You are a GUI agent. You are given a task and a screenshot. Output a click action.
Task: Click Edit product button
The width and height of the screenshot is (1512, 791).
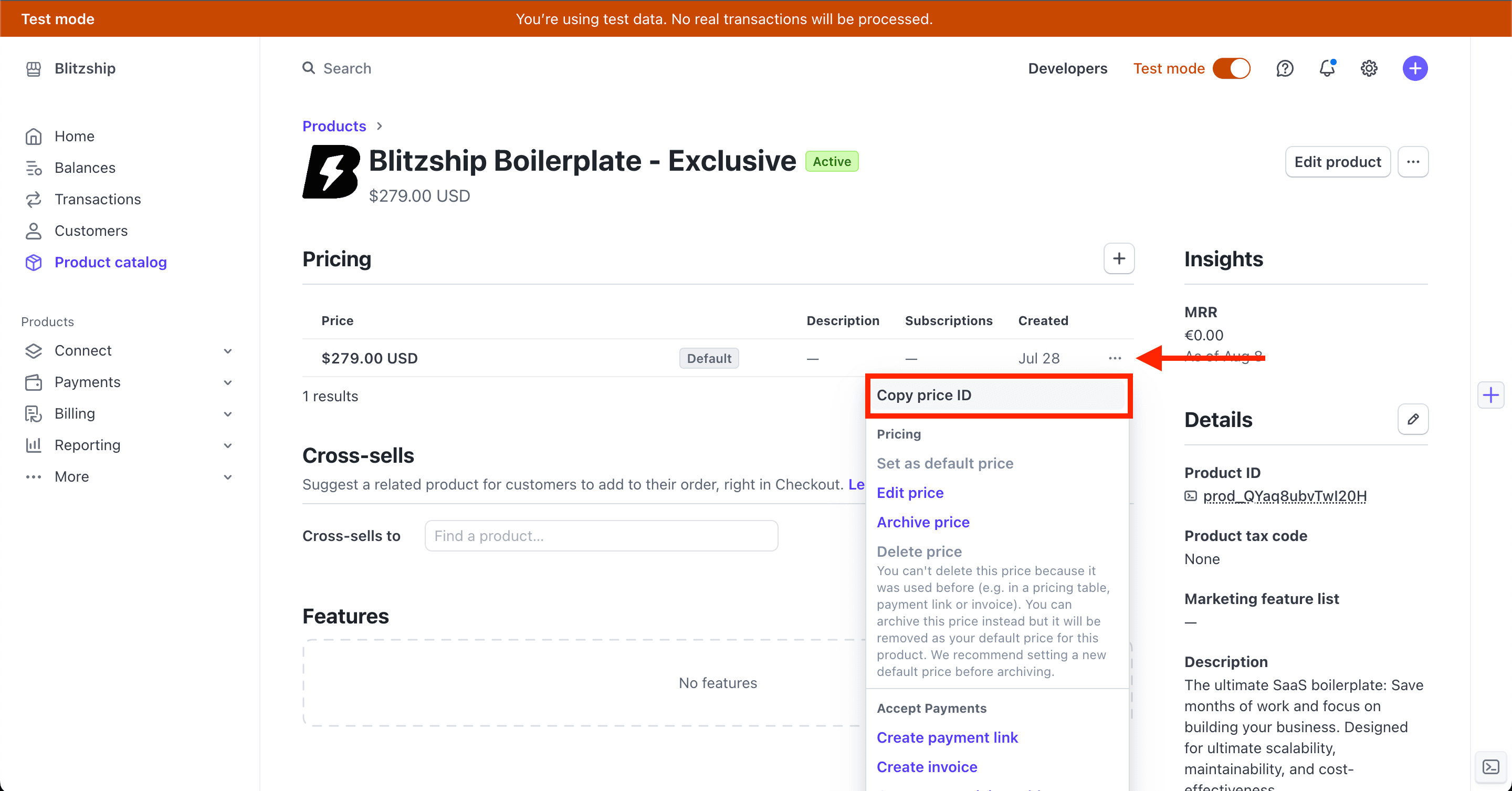tap(1337, 161)
